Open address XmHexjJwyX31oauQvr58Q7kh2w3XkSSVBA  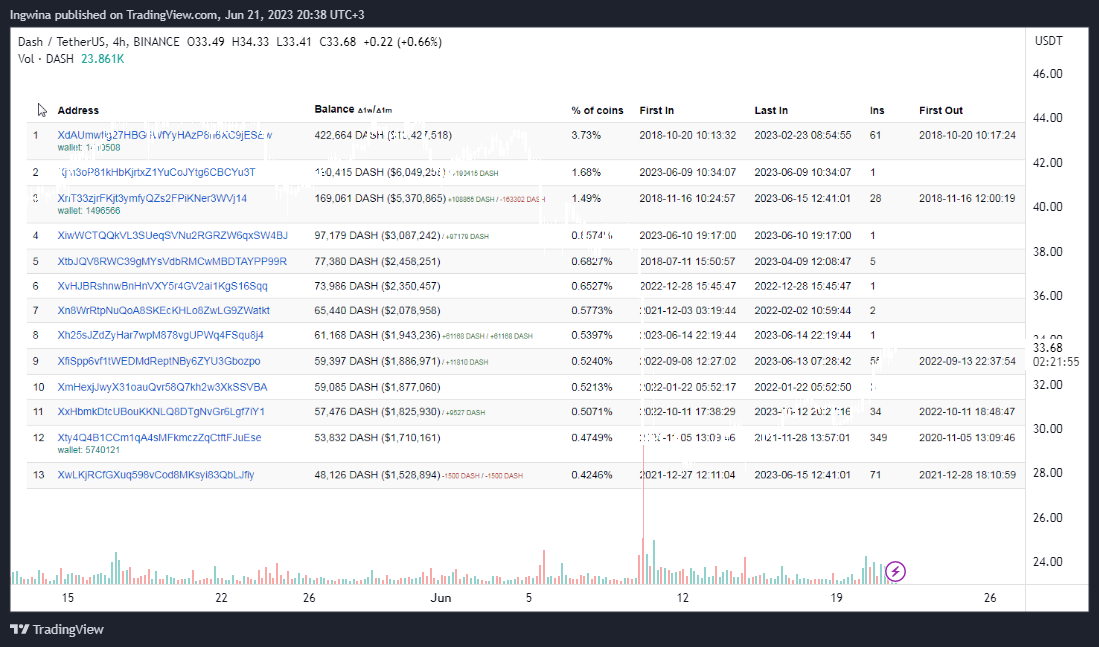163,387
